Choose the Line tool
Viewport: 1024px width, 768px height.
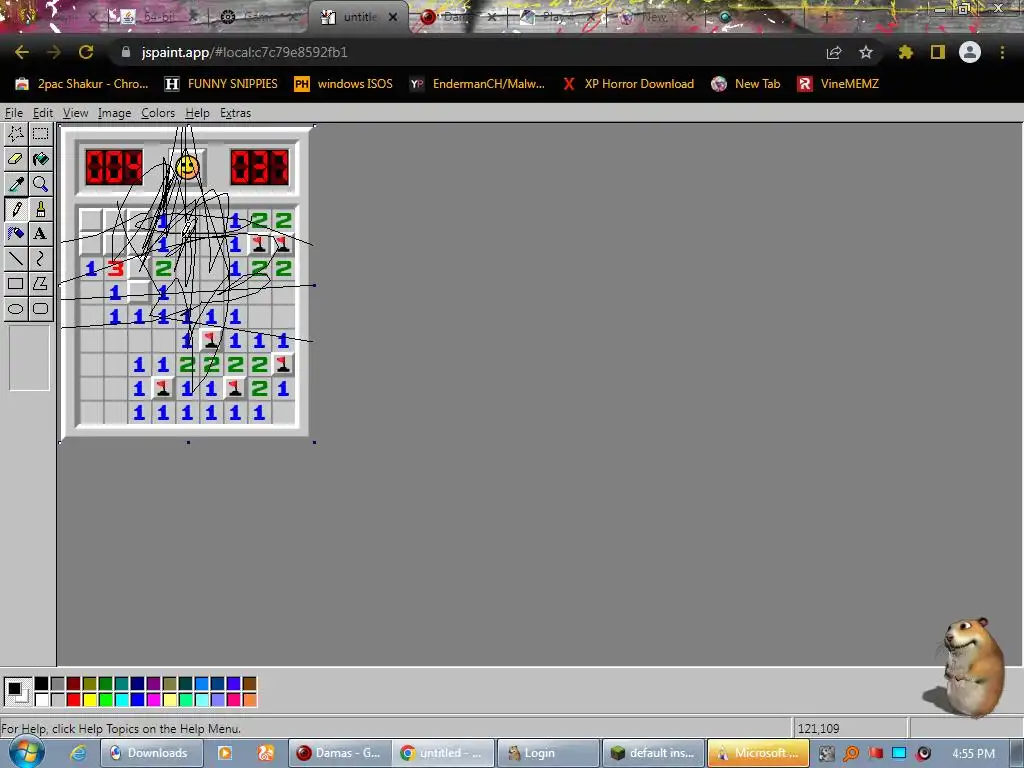click(x=16, y=259)
